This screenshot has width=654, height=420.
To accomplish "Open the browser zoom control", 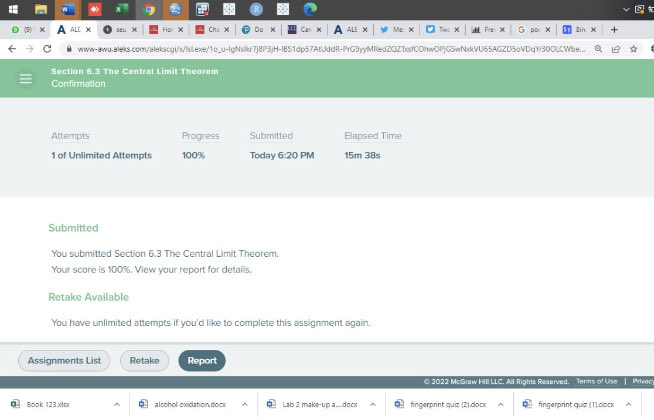I will [x=598, y=49].
